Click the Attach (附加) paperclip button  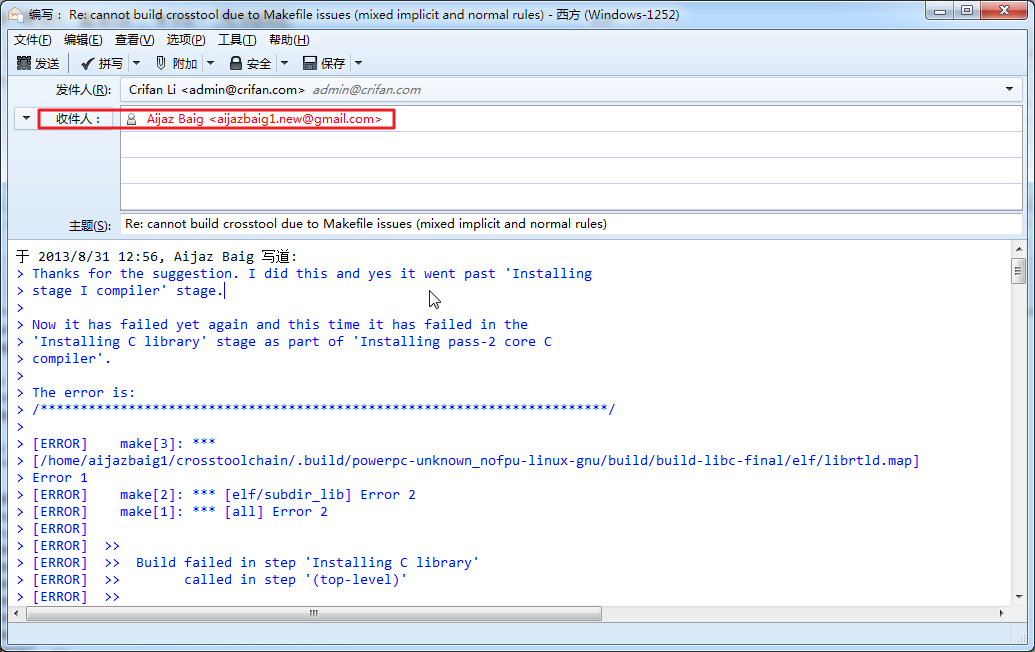[x=176, y=63]
